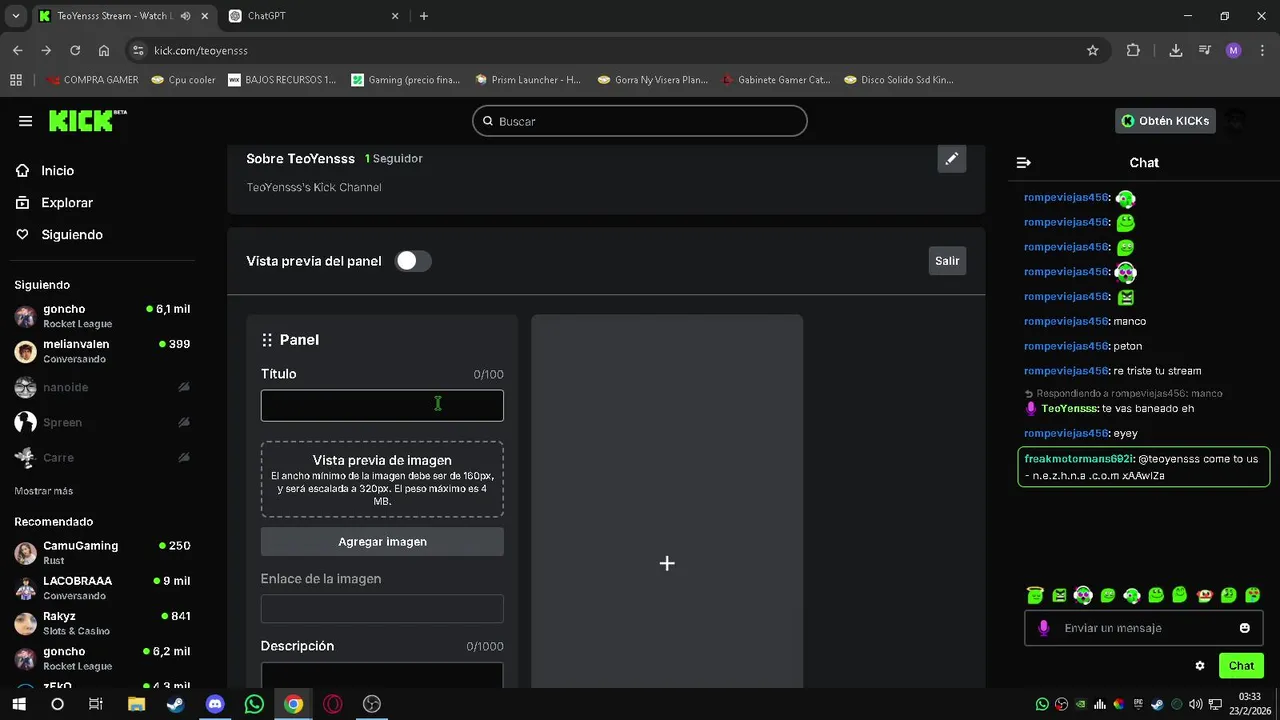Image resolution: width=1280 pixels, height=720 pixels.
Task: Send message with the green Chat button
Action: (x=1241, y=666)
